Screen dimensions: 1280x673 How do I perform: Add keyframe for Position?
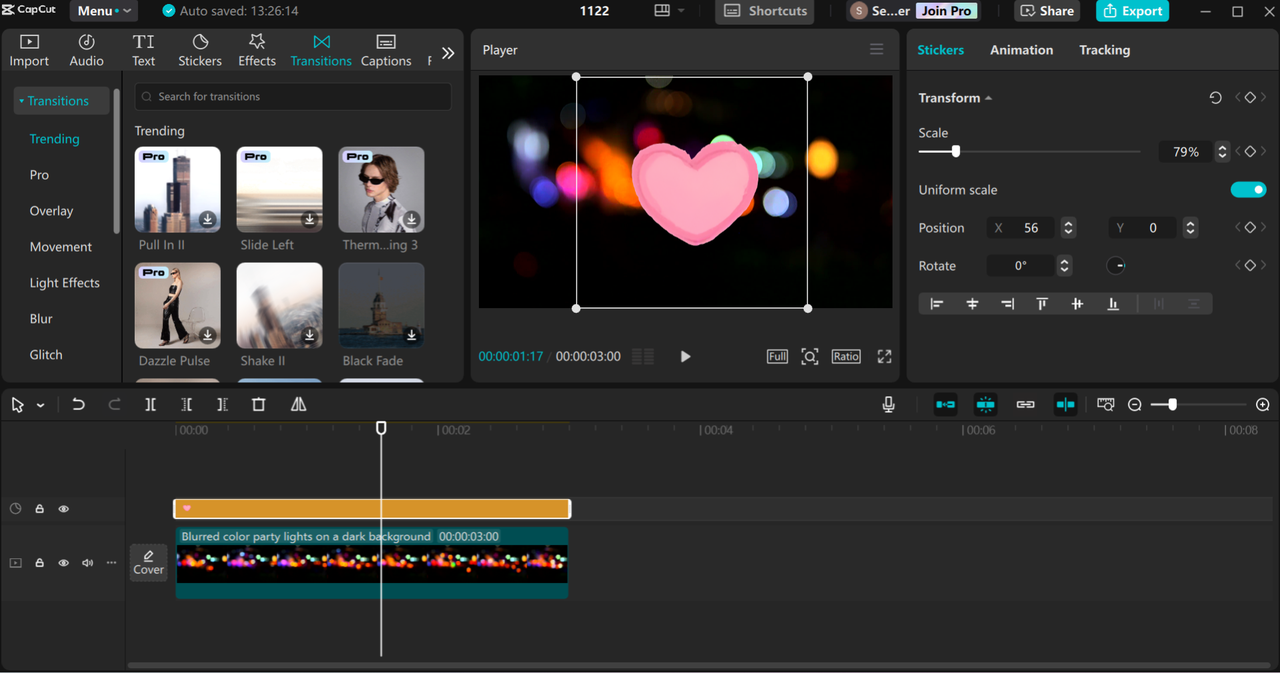pyautogui.click(x=1250, y=227)
